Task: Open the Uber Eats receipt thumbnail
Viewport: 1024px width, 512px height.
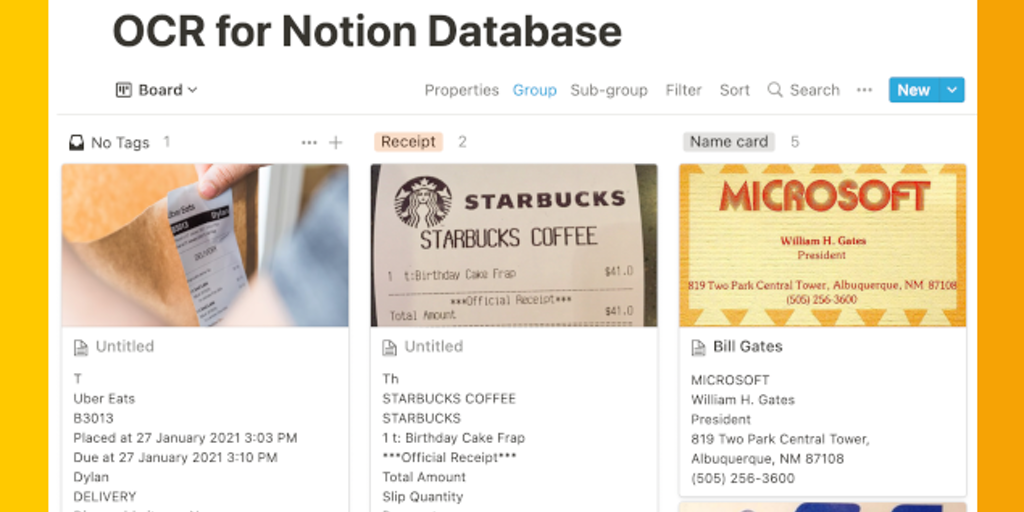Action: [205, 245]
